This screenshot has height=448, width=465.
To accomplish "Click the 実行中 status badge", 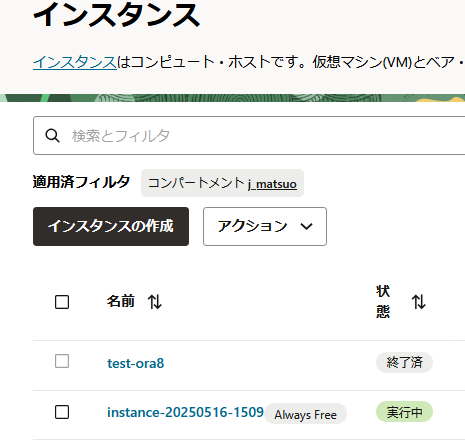I will click(x=404, y=412).
